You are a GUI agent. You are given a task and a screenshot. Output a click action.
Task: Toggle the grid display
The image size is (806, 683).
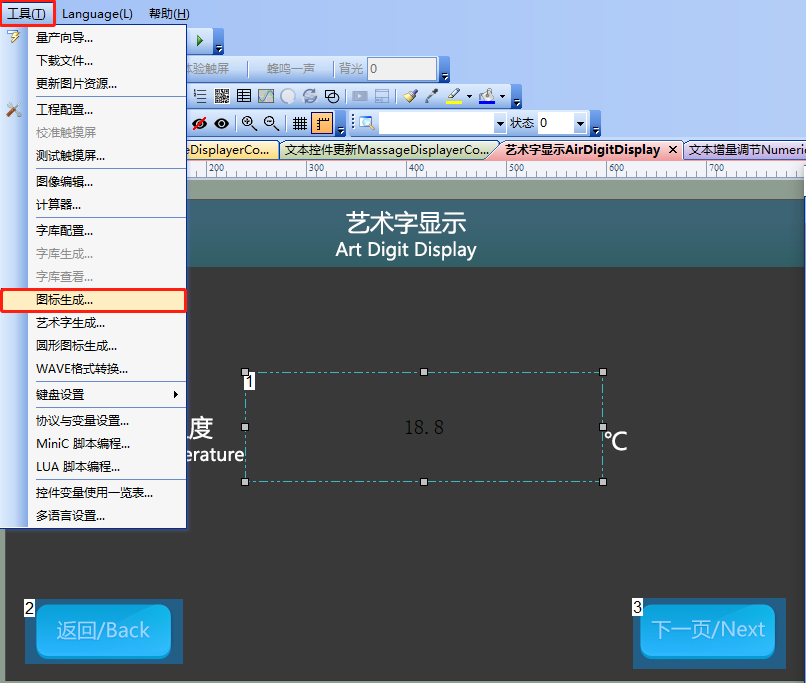tap(300, 123)
